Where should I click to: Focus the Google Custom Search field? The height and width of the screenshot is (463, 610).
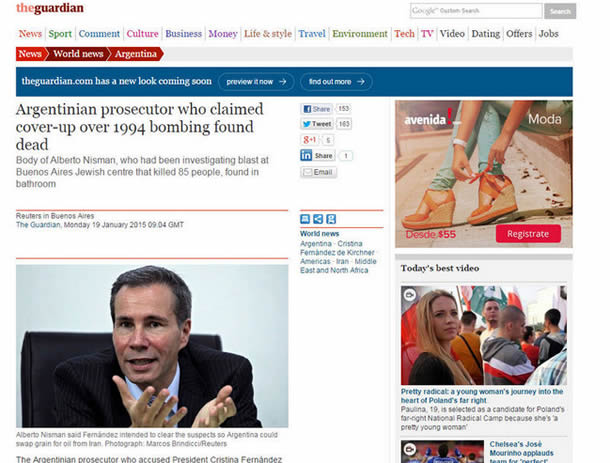pyautogui.click(x=476, y=11)
